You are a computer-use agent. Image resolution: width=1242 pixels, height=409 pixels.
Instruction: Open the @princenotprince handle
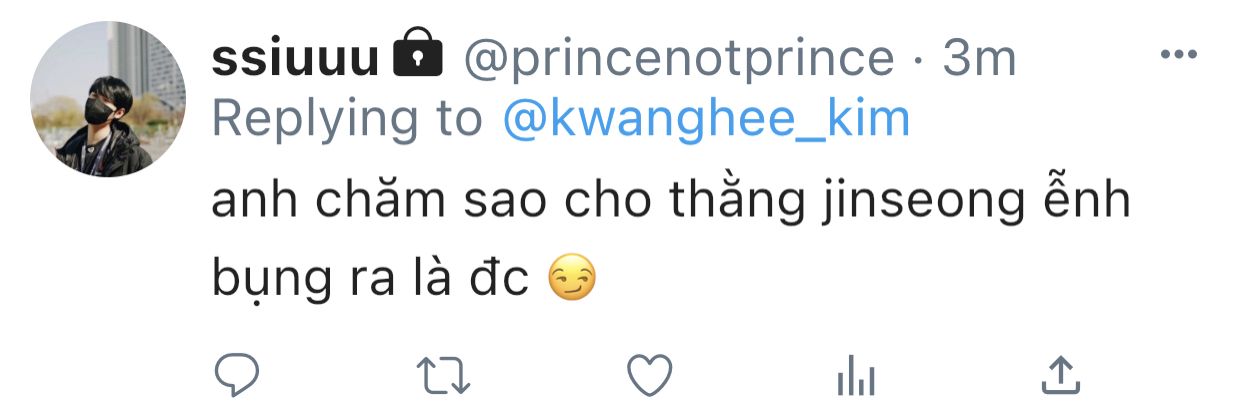click(x=677, y=60)
